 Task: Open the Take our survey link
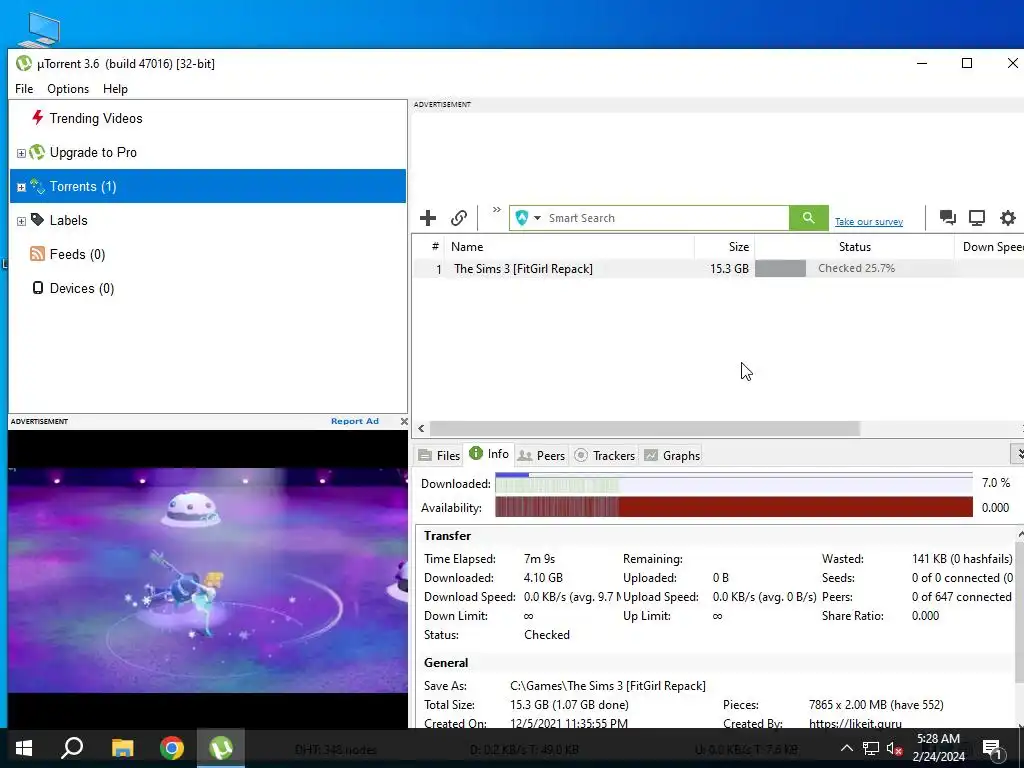point(869,222)
